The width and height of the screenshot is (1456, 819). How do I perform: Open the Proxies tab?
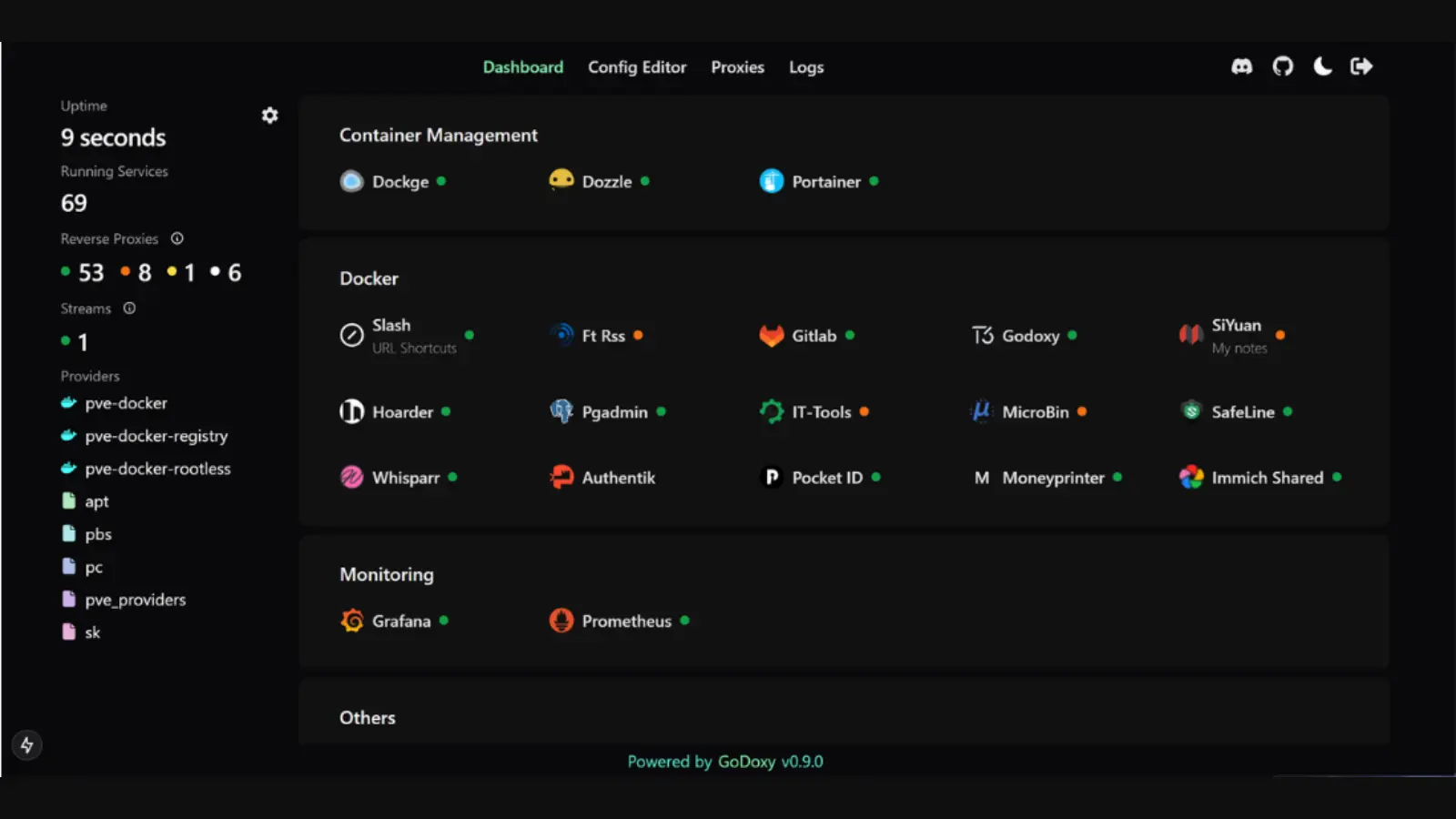pos(737,67)
